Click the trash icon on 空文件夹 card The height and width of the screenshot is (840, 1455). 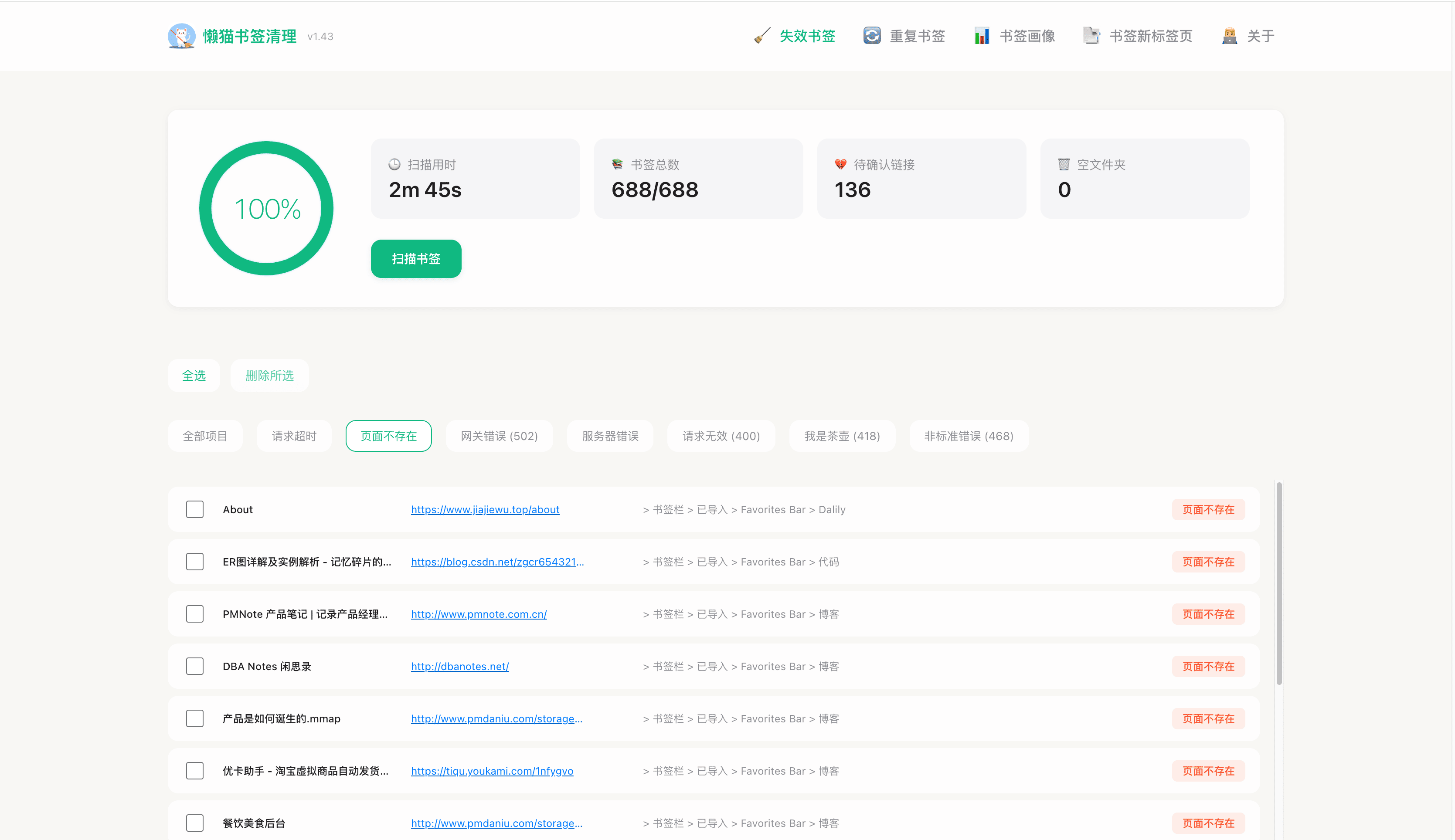pos(1064,164)
